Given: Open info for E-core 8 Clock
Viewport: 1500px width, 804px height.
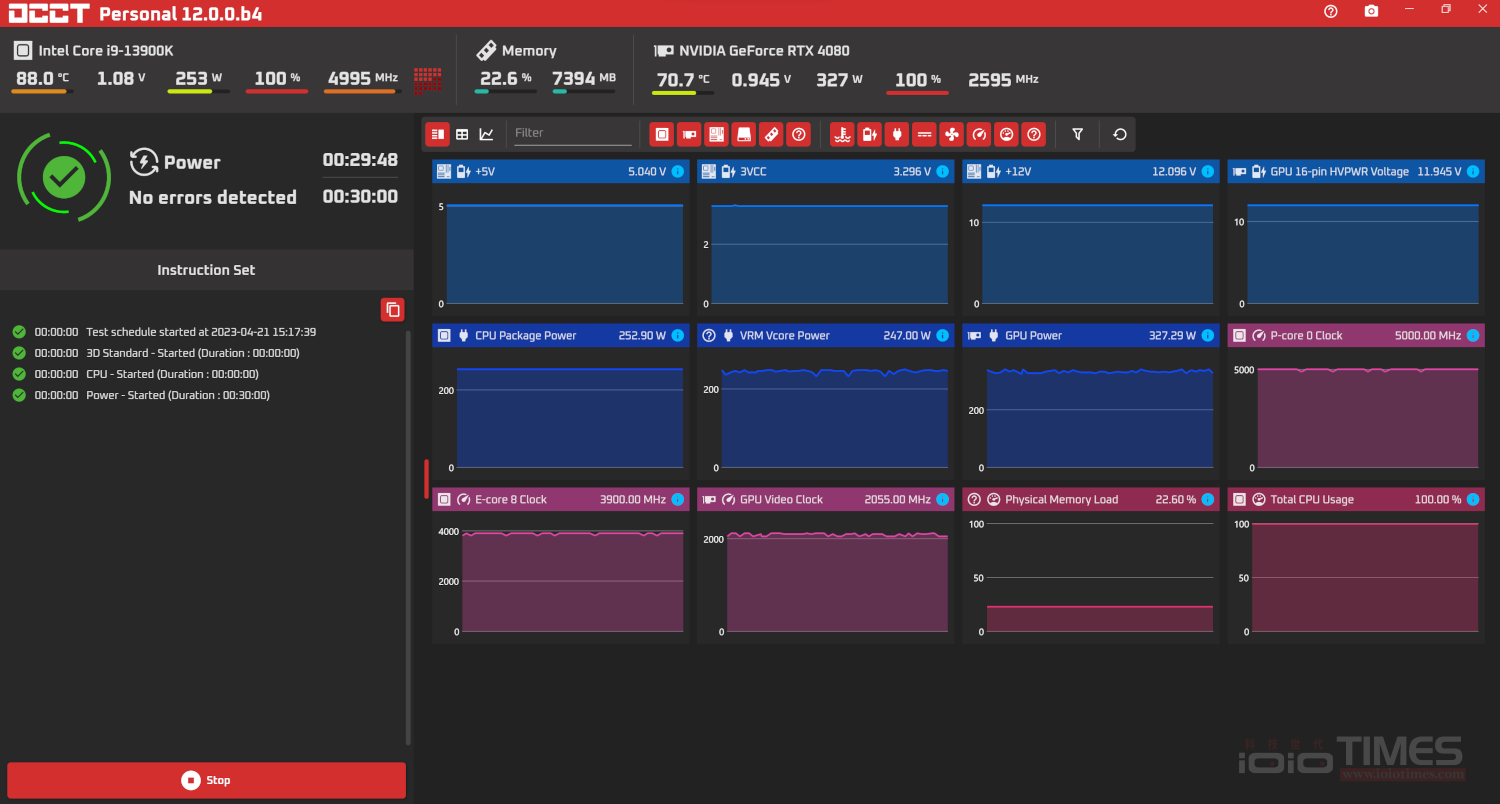Looking at the screenshot, I should click(677, 500).
